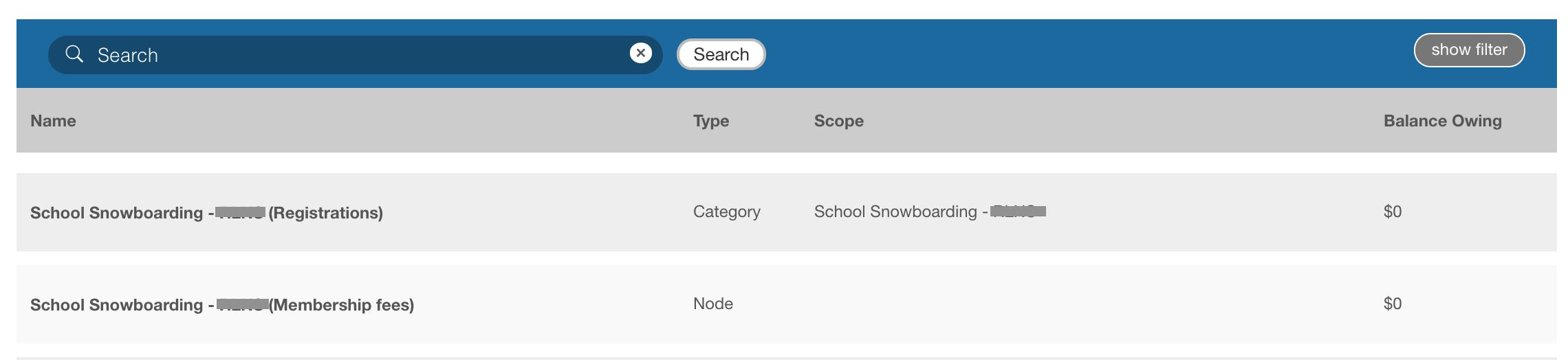Viewport: 1568px width, 360px height.
Task: Click the redacted text in Scope value
Action: click(1018, 212)
